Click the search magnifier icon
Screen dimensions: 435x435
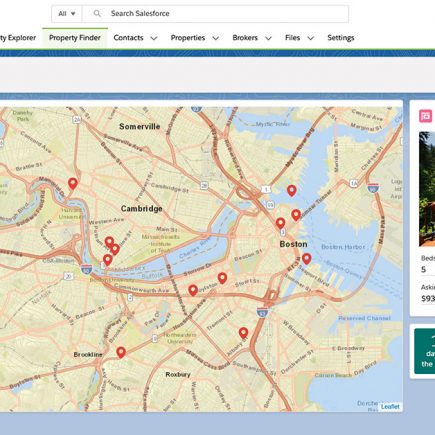tap(97, 14)
